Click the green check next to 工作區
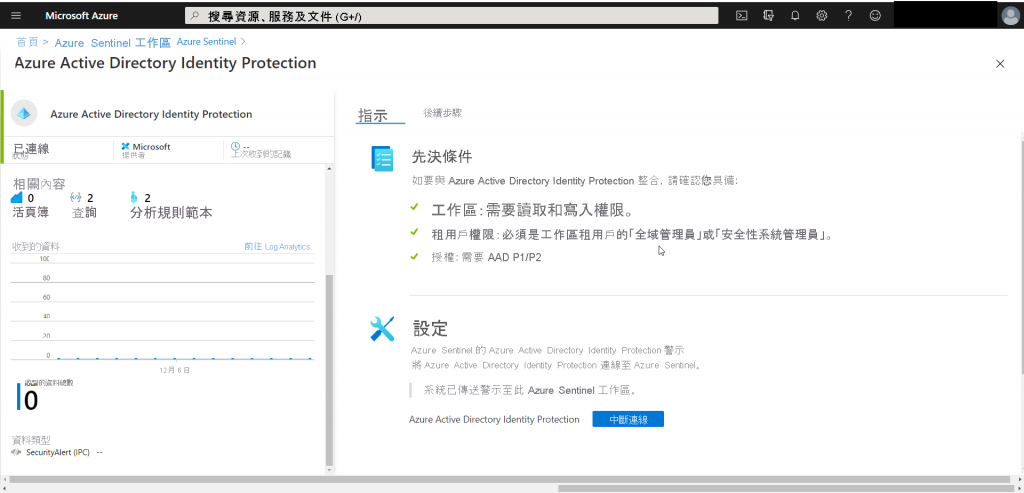 point(414,207)
